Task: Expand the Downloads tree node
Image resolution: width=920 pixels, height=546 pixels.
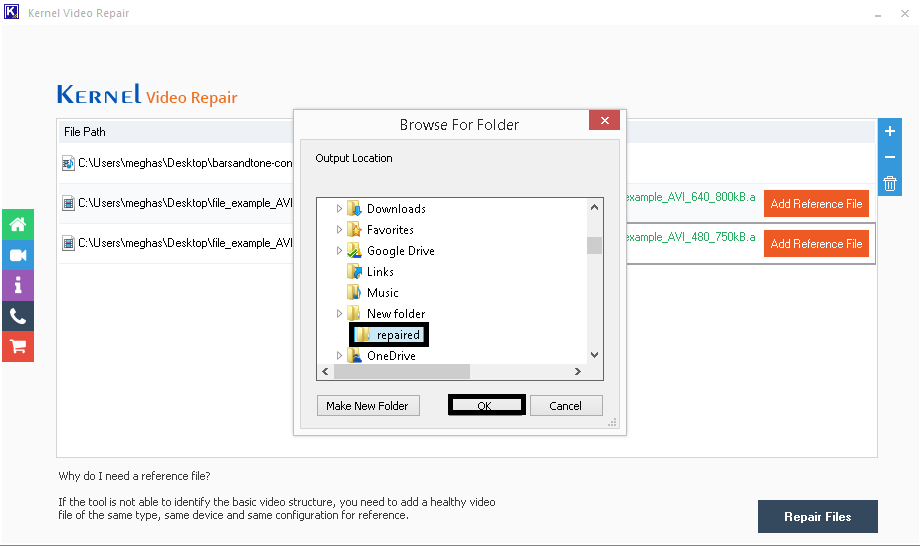Action: tap(339, 208)
